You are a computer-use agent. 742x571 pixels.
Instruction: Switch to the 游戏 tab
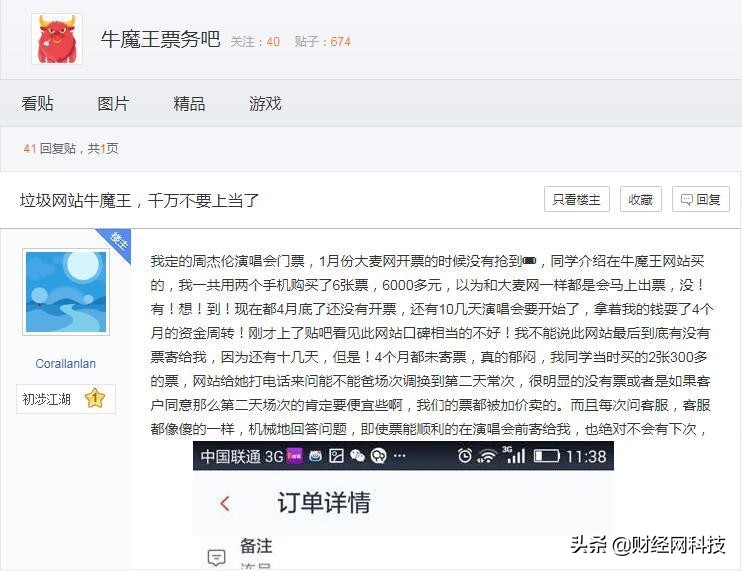click(x=265, y=103)
